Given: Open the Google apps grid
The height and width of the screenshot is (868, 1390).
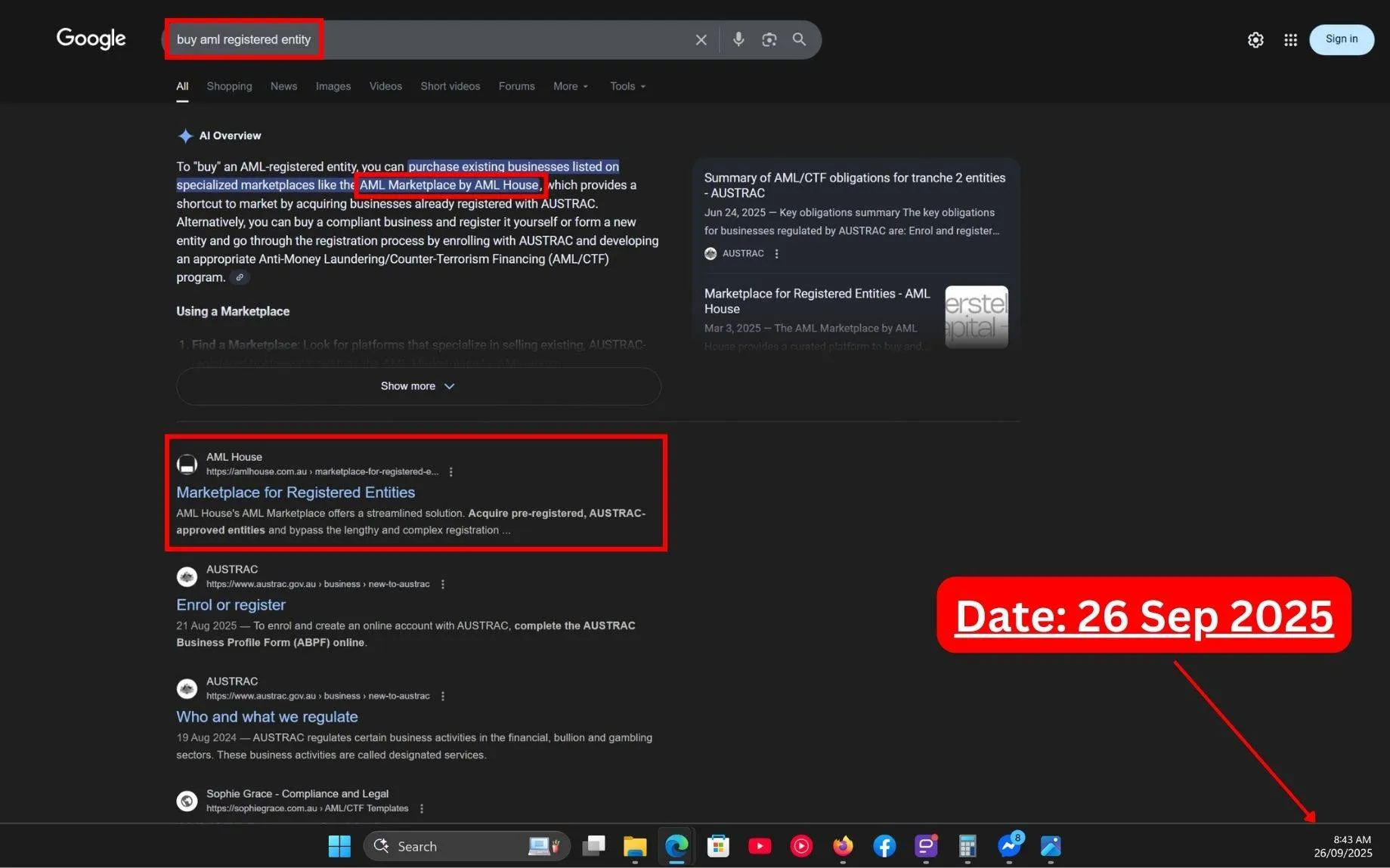Looking at the screenshot, I should pyautogui.click(x=1290, y=39).
